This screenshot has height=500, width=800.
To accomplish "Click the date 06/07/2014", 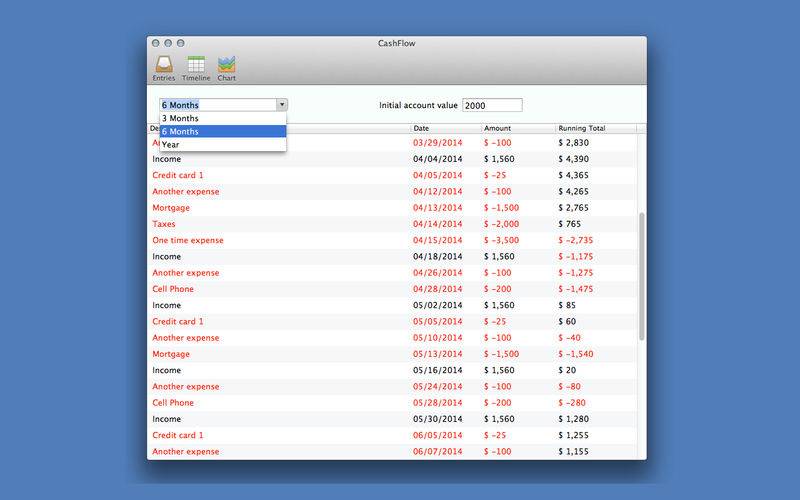I will click(x=437, y=452).
